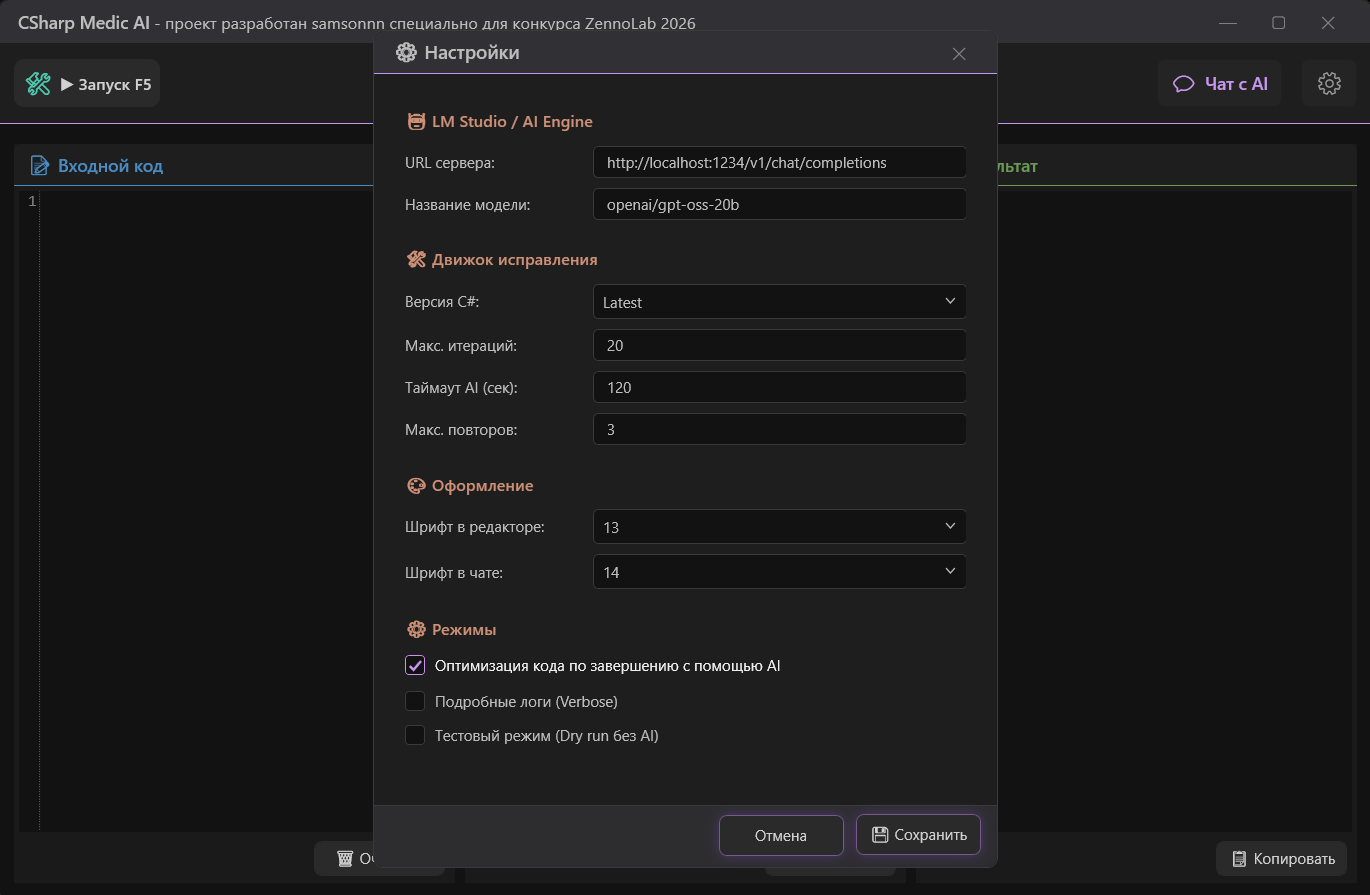Open the Шрифт в редакторе dropdown

[x=779, y=527]
